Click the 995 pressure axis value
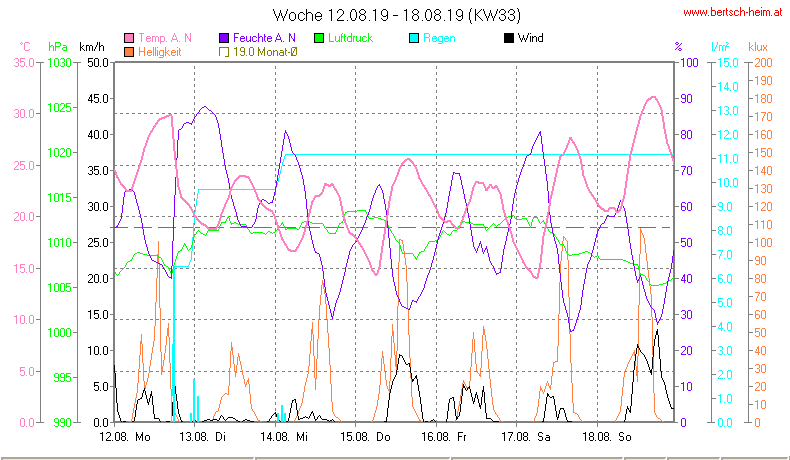This screenshot has width=790, height=460. pos(62,378)
